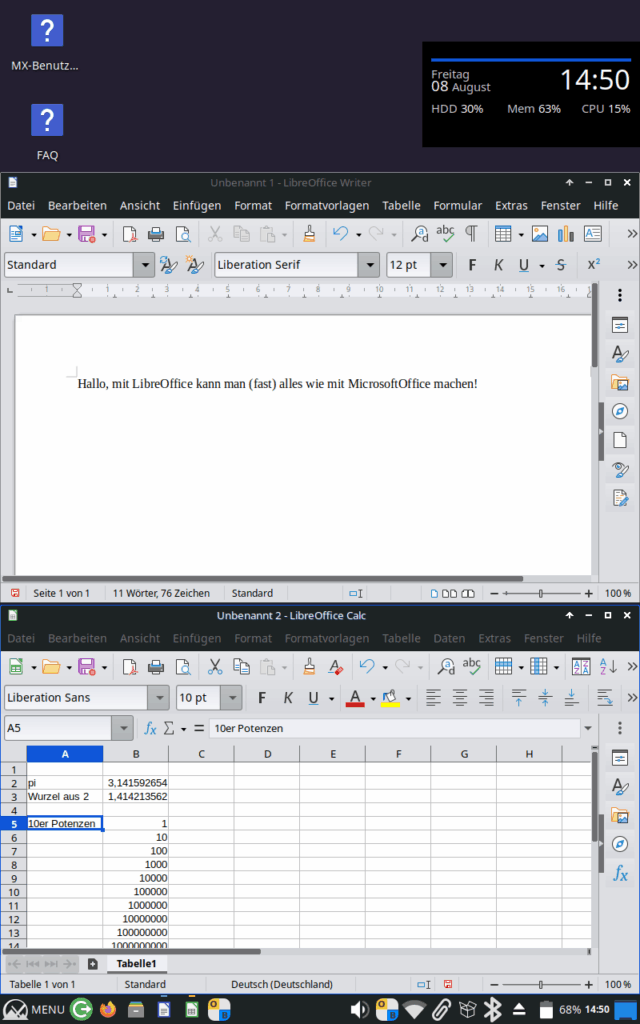Image resolution: width=640 pixels, height=1024 pixels.
Task: Click word count in Writer status bar
Action: [161, 593]
